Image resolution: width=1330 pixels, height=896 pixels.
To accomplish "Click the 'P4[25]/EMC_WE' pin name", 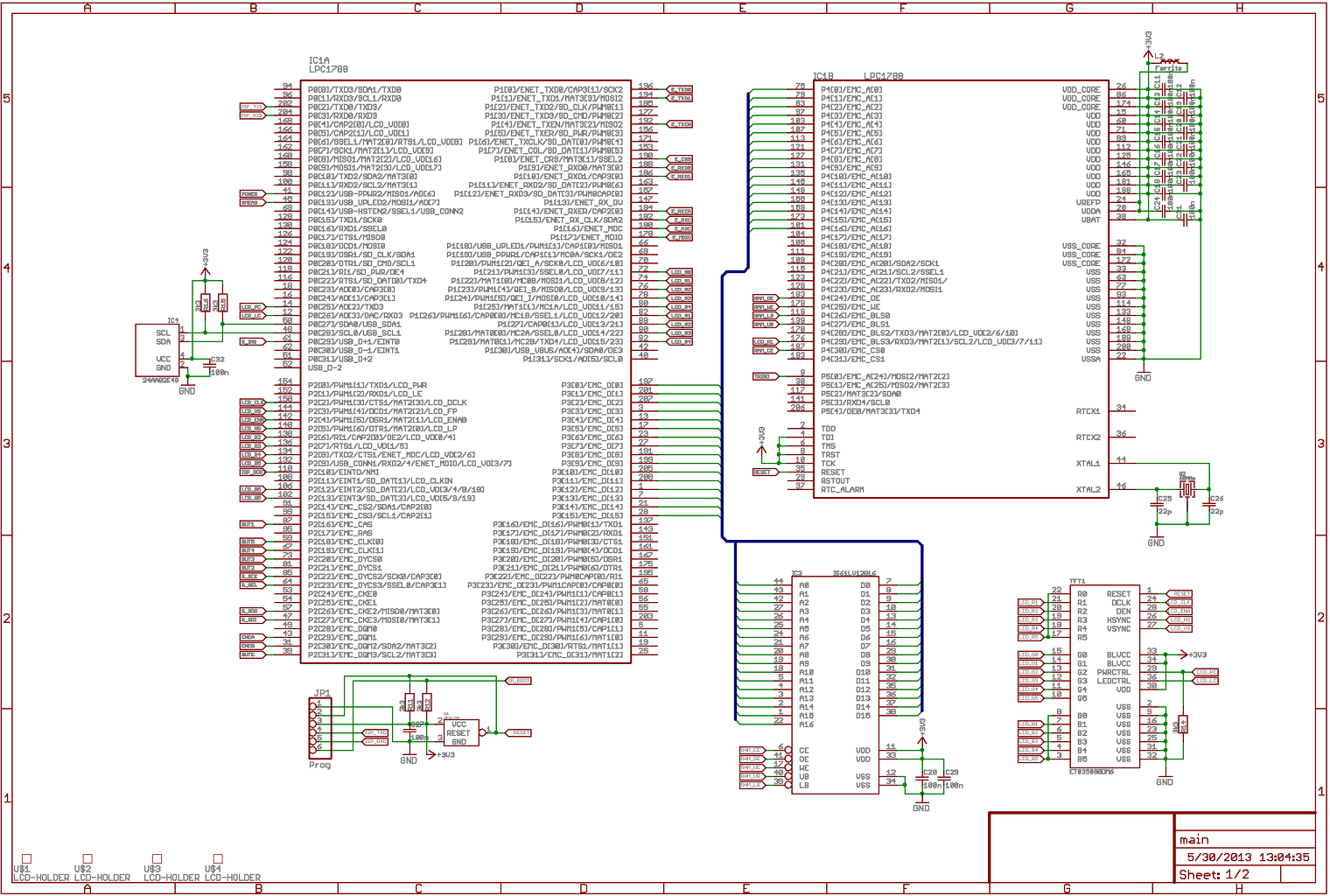I will coord(850,307).
